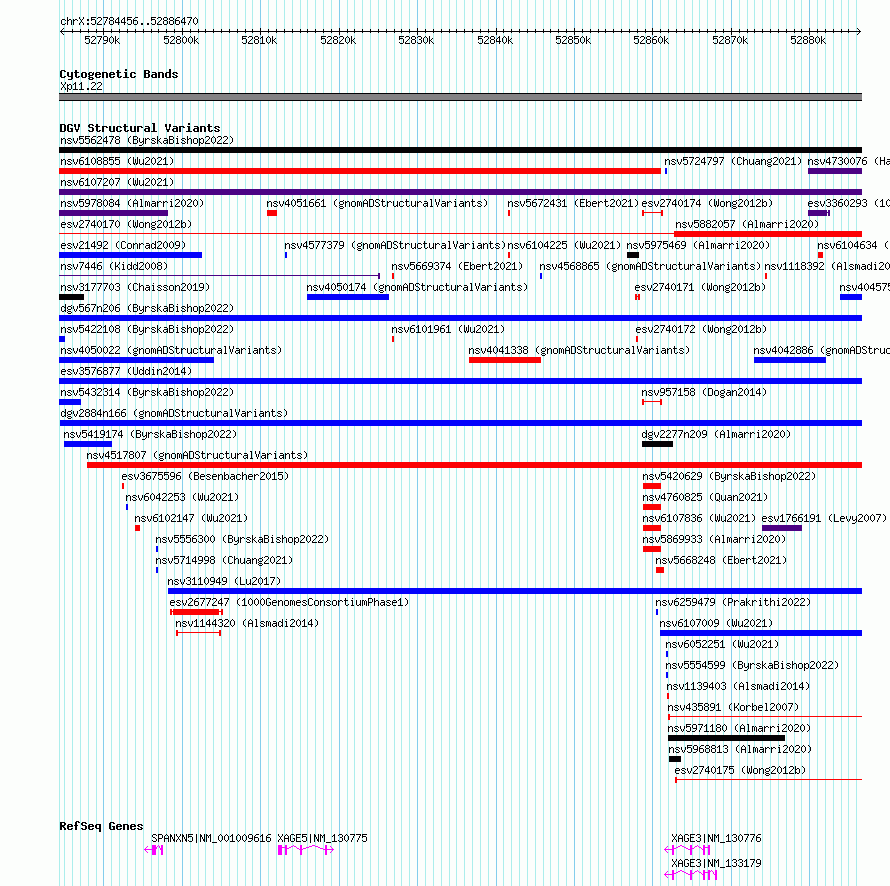Click the nsv1144320 variant bracket glyph
The height and width of the screenshot is (886, 890).
coord(199,633)
